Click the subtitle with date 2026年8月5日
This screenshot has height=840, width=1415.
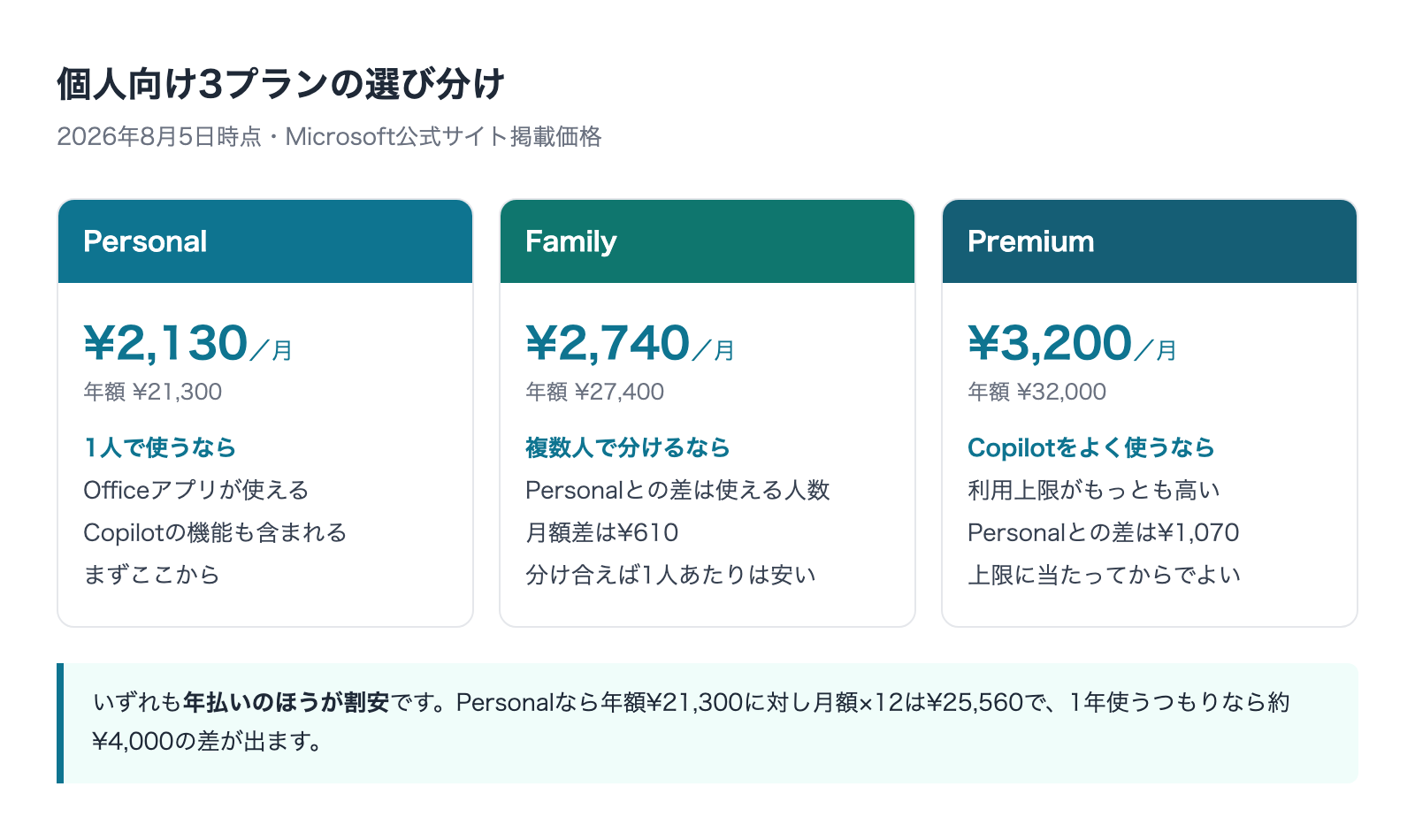[329, 136]
